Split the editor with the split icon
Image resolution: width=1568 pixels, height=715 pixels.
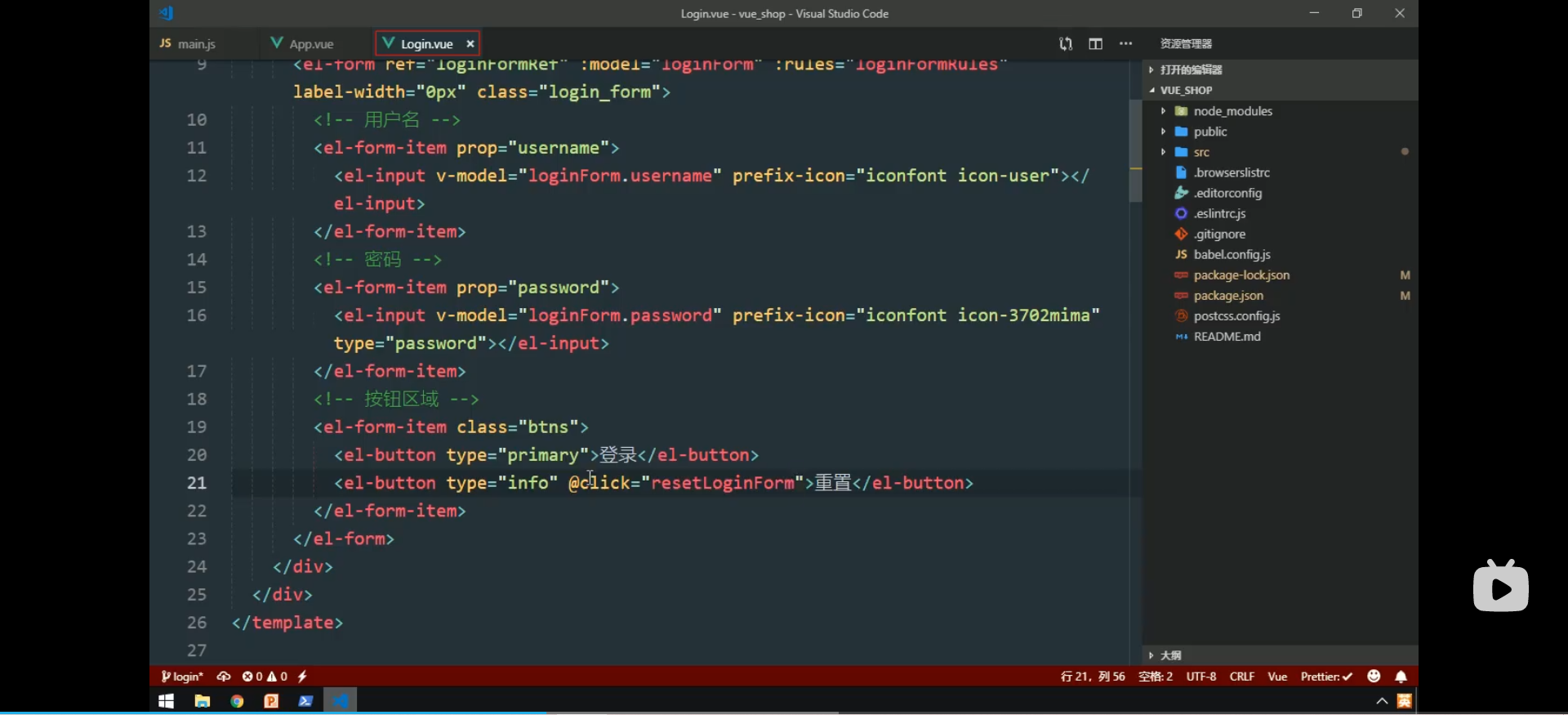point(1095,44)
